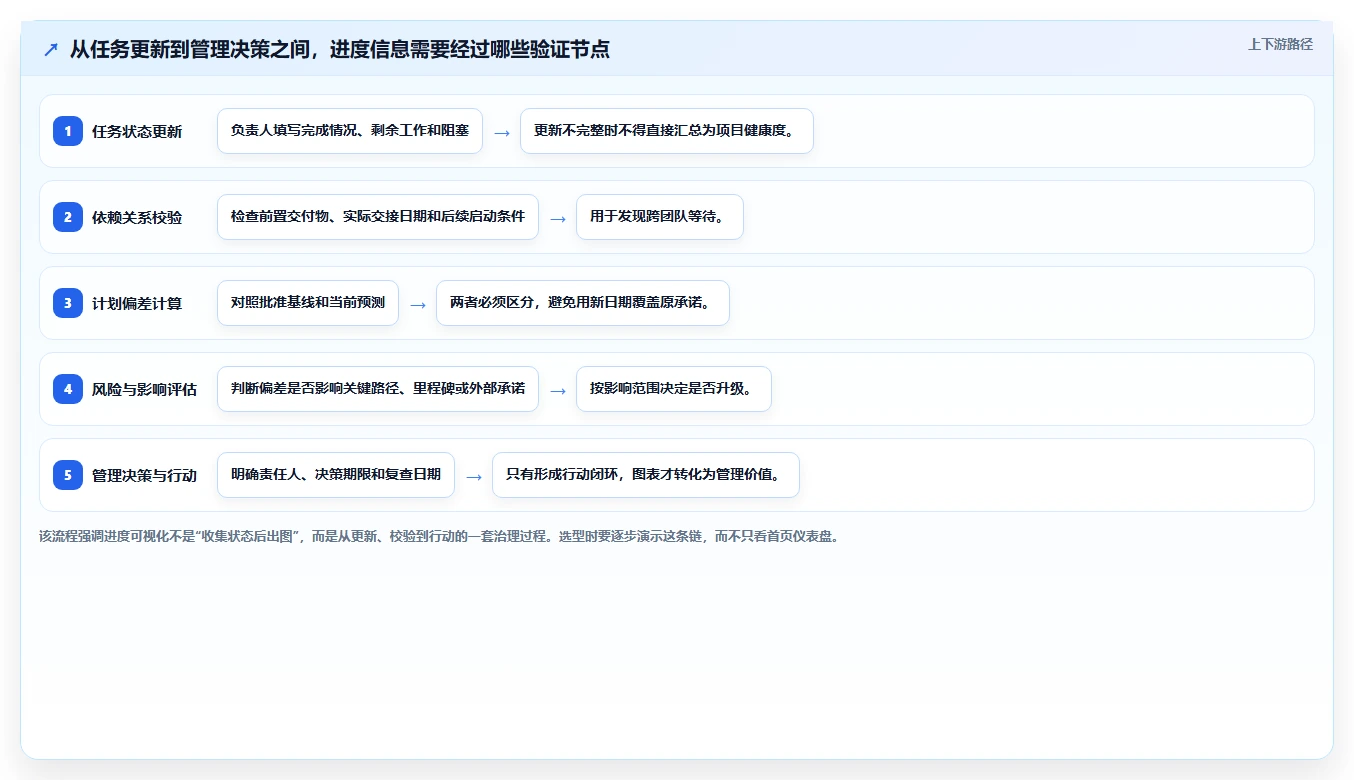Screen dimensions: 1354x780
Task: Click the footer note starting 该流程强调
Action: [x=442, y=536]
